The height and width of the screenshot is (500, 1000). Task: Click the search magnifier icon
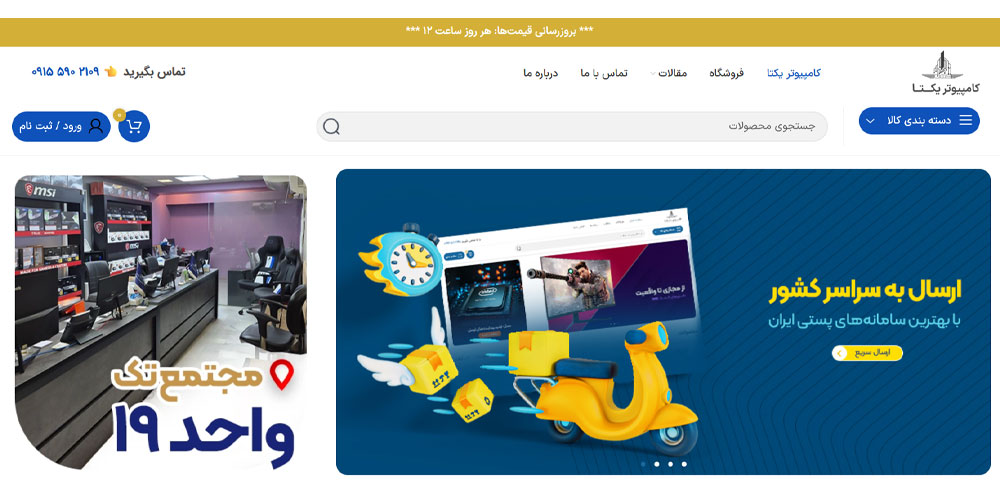pyautogui.click(x=331, y=127)
